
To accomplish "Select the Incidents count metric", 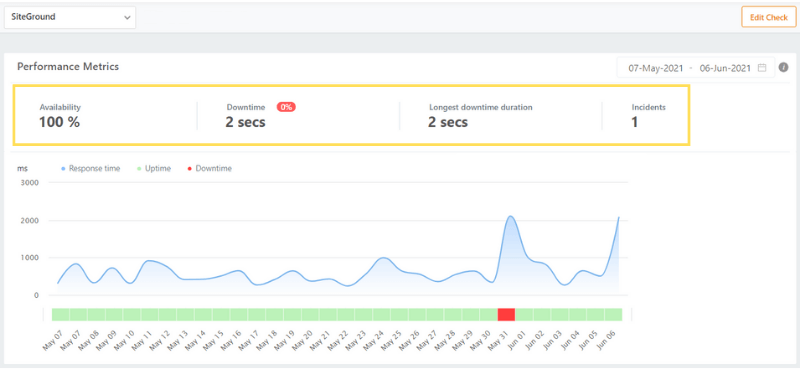I will coord(648,116).
